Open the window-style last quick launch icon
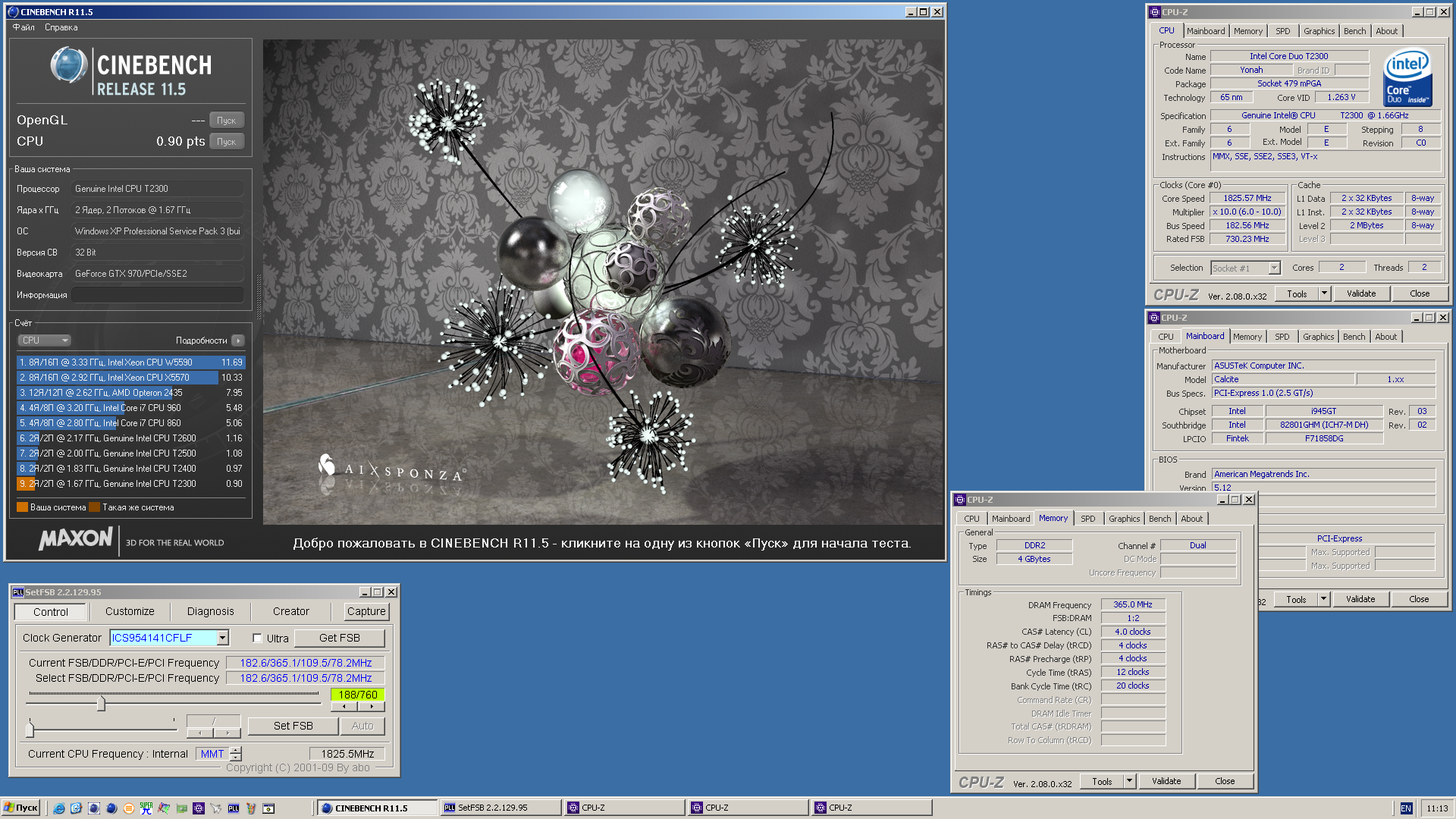Viewport: 1456px width, 819px height. [x=268, y=808]
